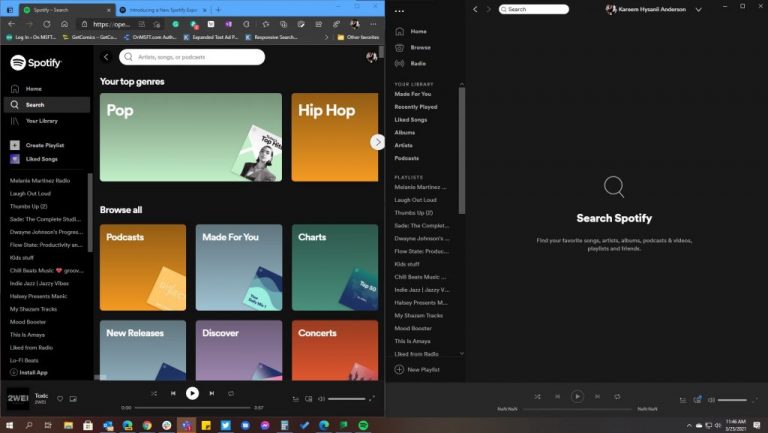Viewport: 768px width, 433px height.
Task: Open the Concerts browse tile
Action: tap(335, 350)
